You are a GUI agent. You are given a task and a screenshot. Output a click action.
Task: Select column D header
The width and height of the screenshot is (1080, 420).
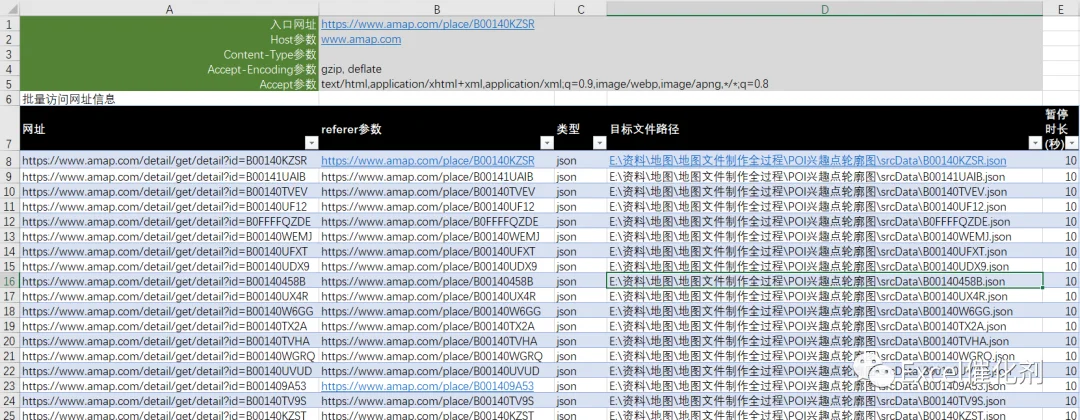pos(824,8)
